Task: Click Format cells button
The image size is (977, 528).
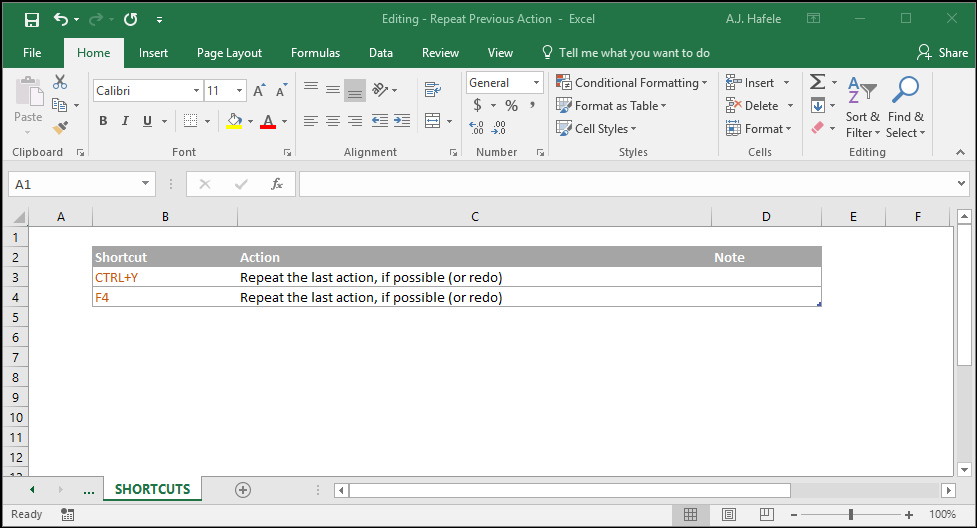Action: (758, 129)
